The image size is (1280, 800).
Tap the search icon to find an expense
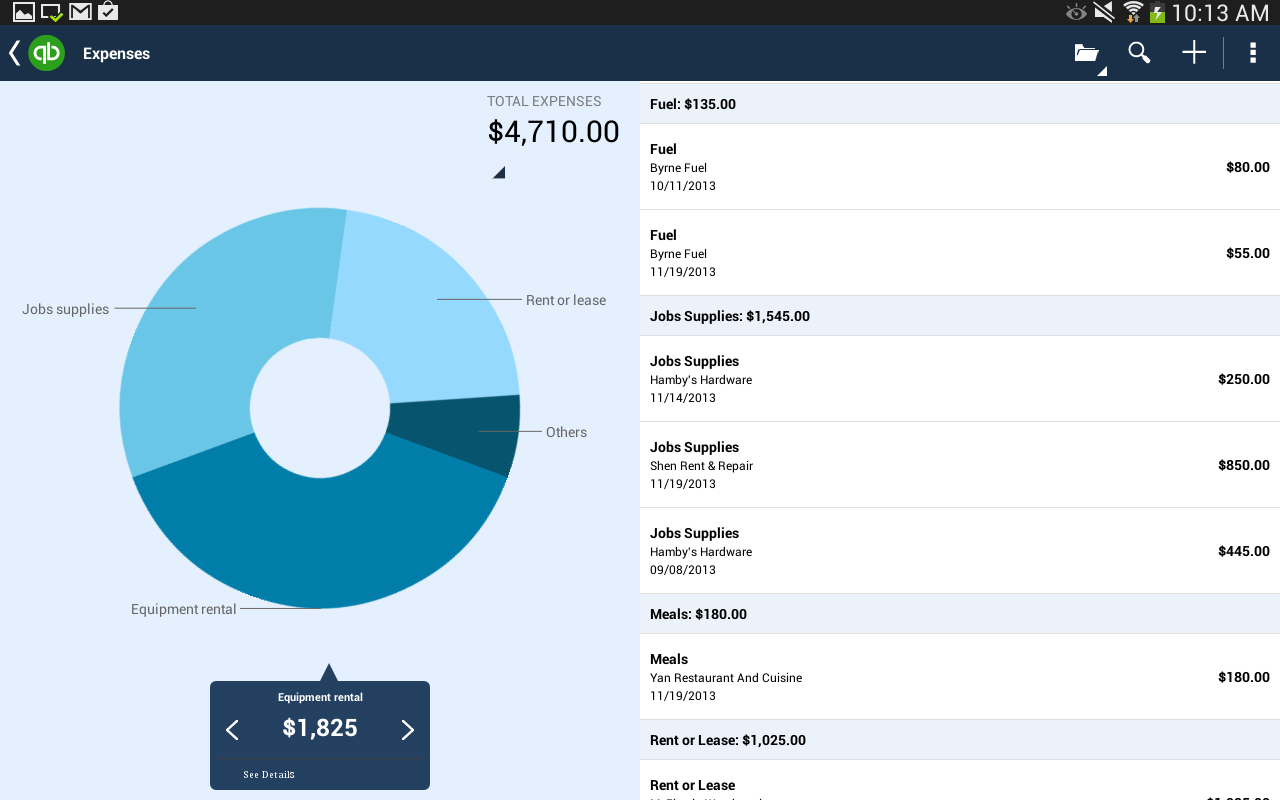coord(1139,52)
